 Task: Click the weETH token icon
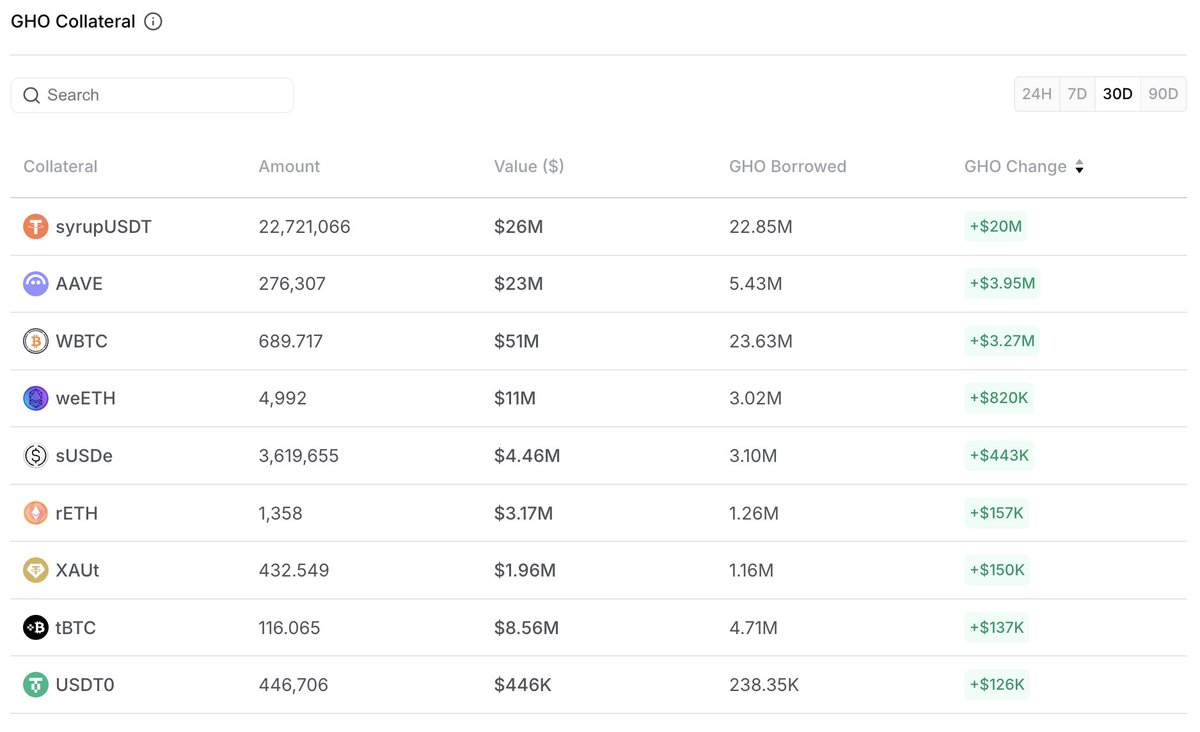click(x=36, y=398)
